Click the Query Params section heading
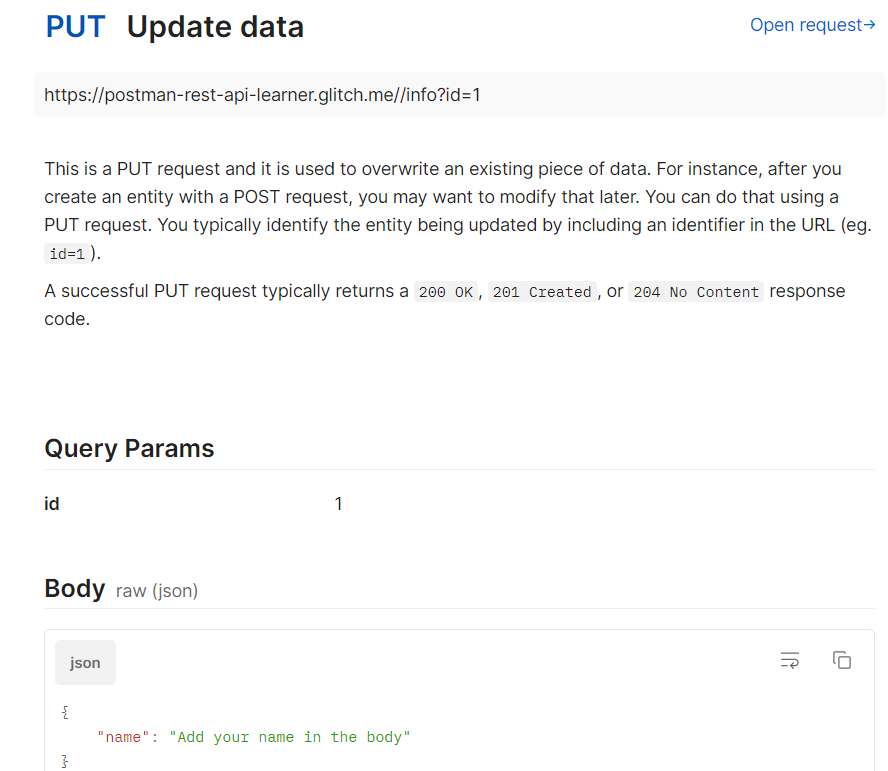 pyautogui.click(x=129, y=448)
